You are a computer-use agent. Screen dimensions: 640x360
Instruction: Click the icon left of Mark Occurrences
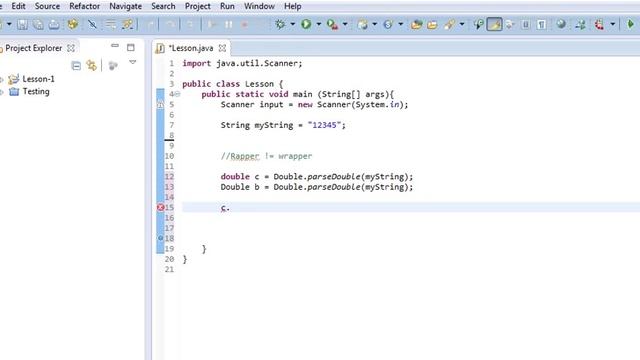point(478,24)
